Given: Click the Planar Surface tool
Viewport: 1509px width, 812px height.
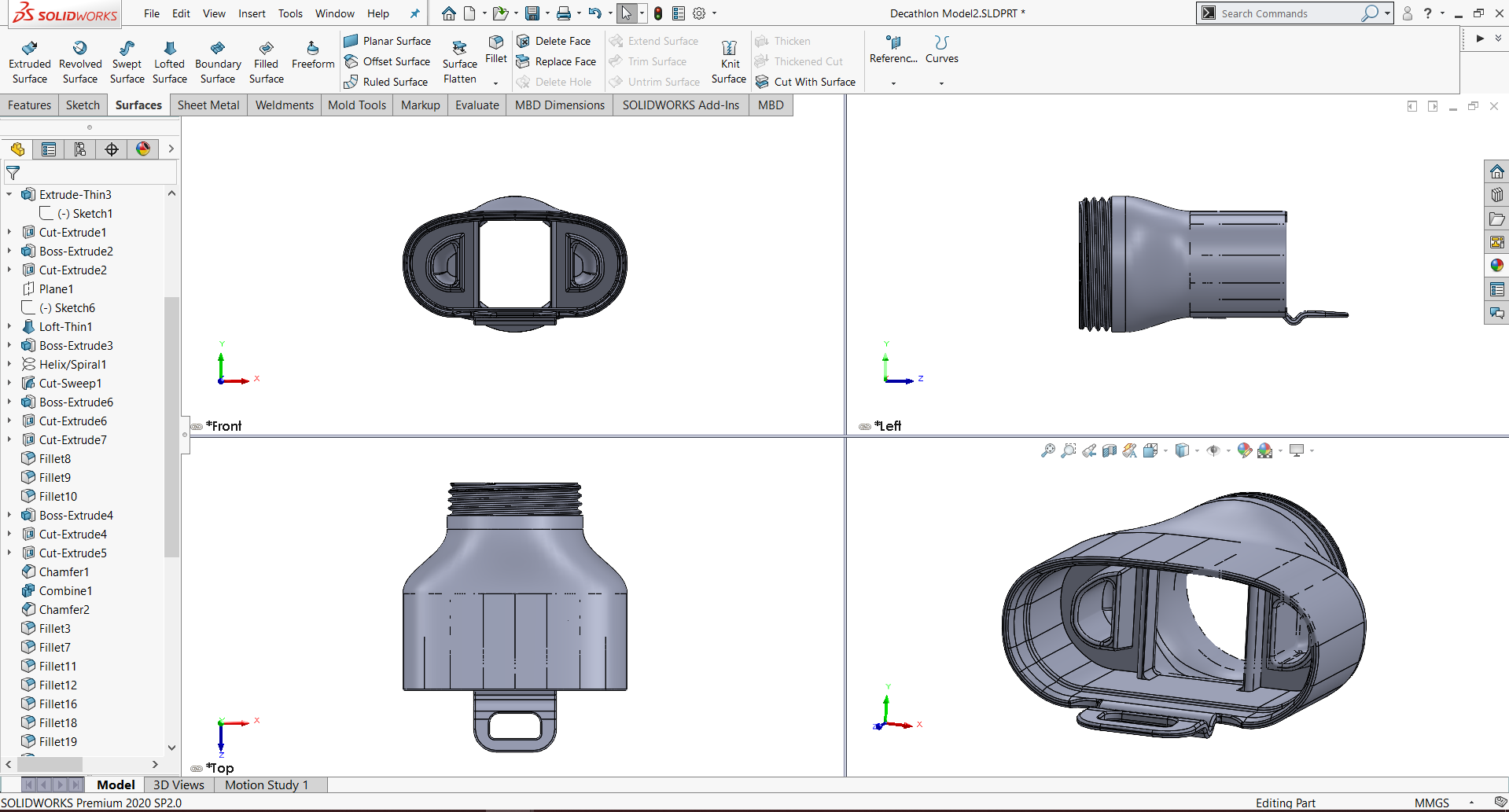Looking at the screenshot, I should click(x=388, y=41).
